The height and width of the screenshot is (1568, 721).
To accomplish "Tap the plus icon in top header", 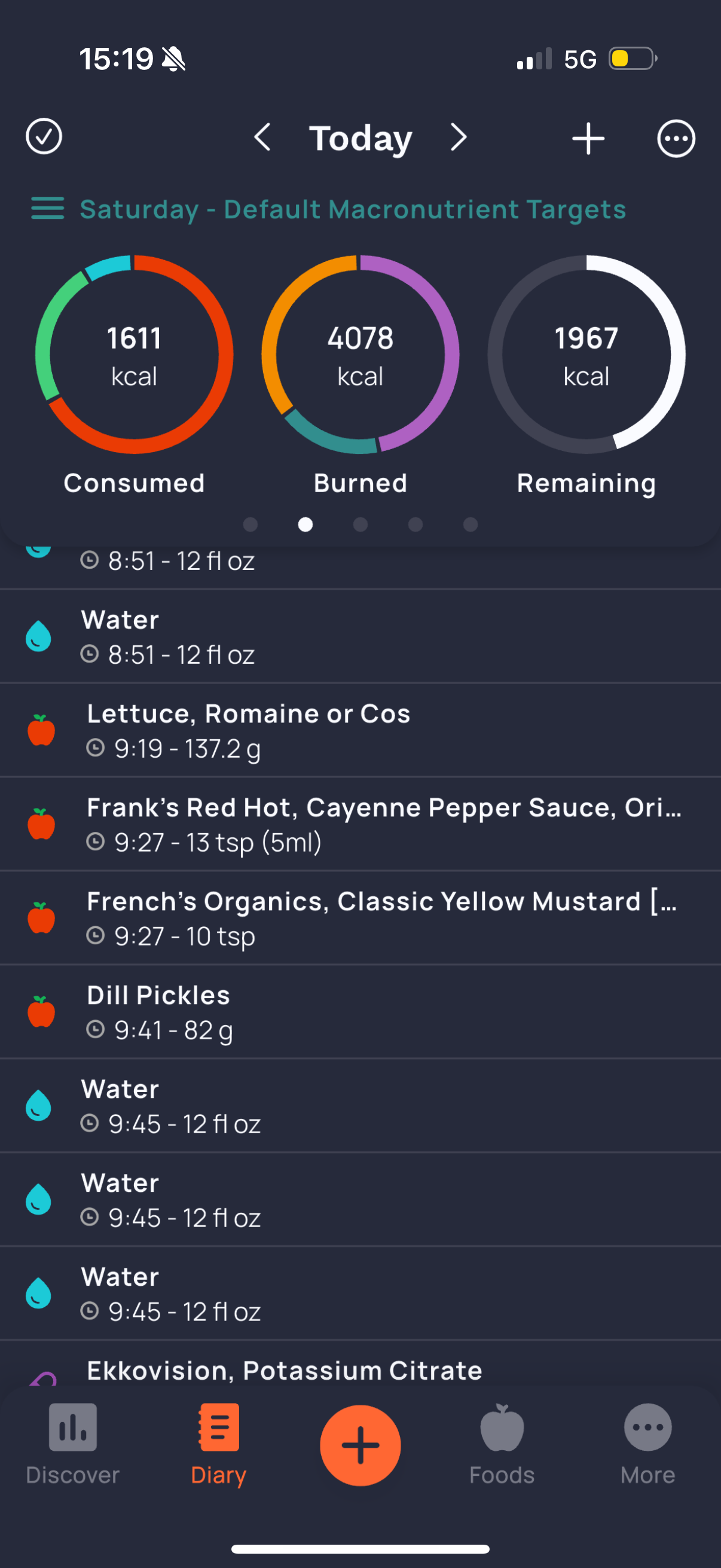I will point(588,139).
